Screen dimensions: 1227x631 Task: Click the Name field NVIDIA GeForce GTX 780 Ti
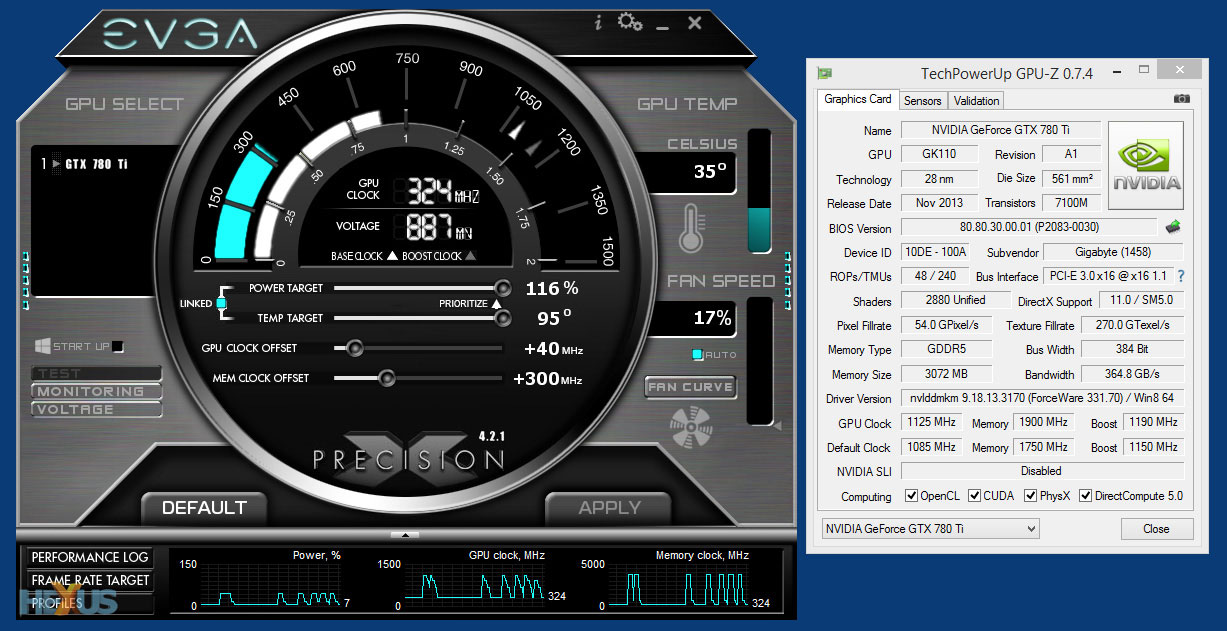(x=1000, y=130)
